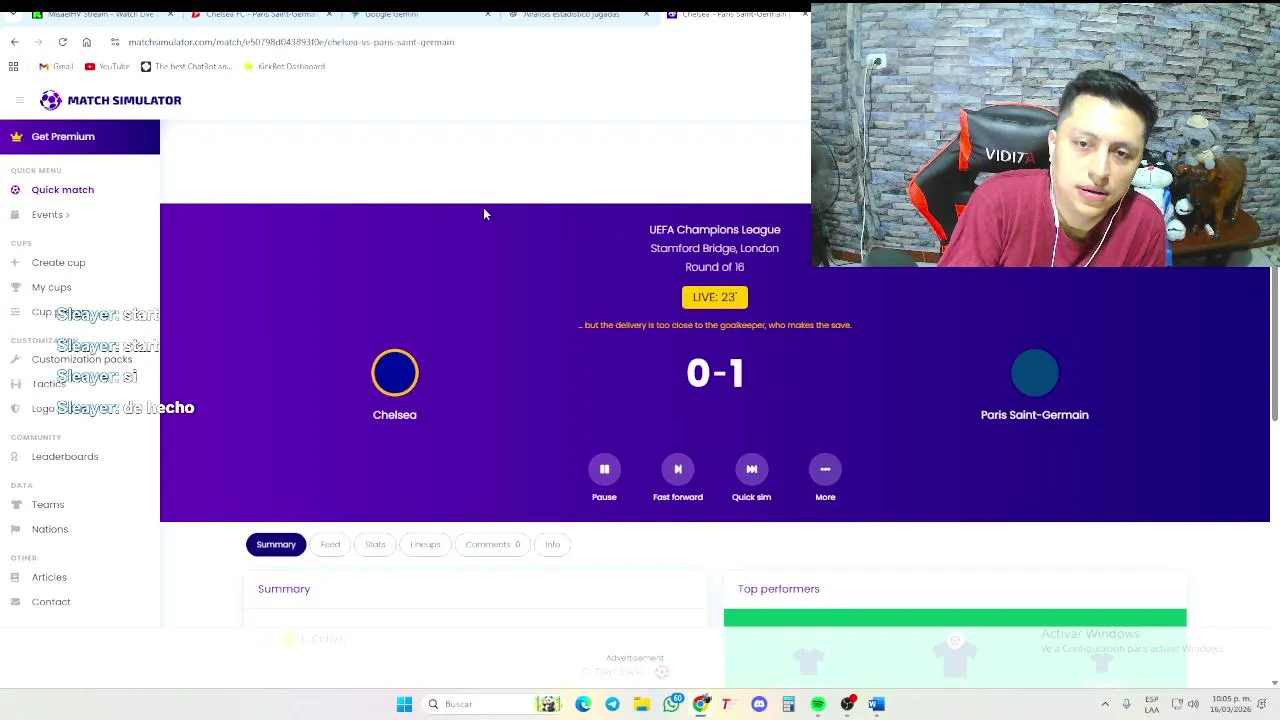
Task: Open the KickBot Dashboard bookmark
Action: (284, 66)
